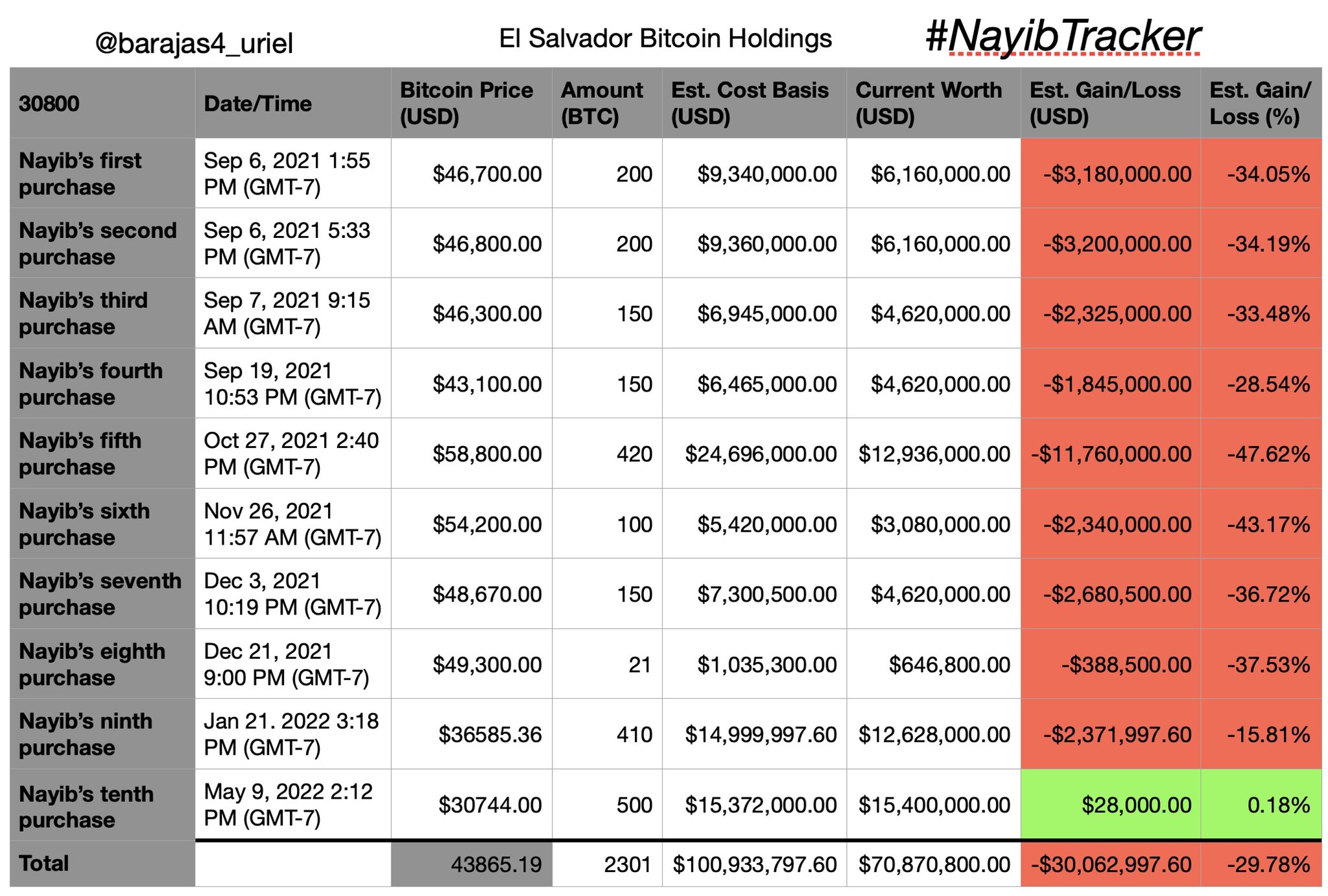
Task: Click the Est. Cost Basis (USD) header
Action: [x=750, y=103]
